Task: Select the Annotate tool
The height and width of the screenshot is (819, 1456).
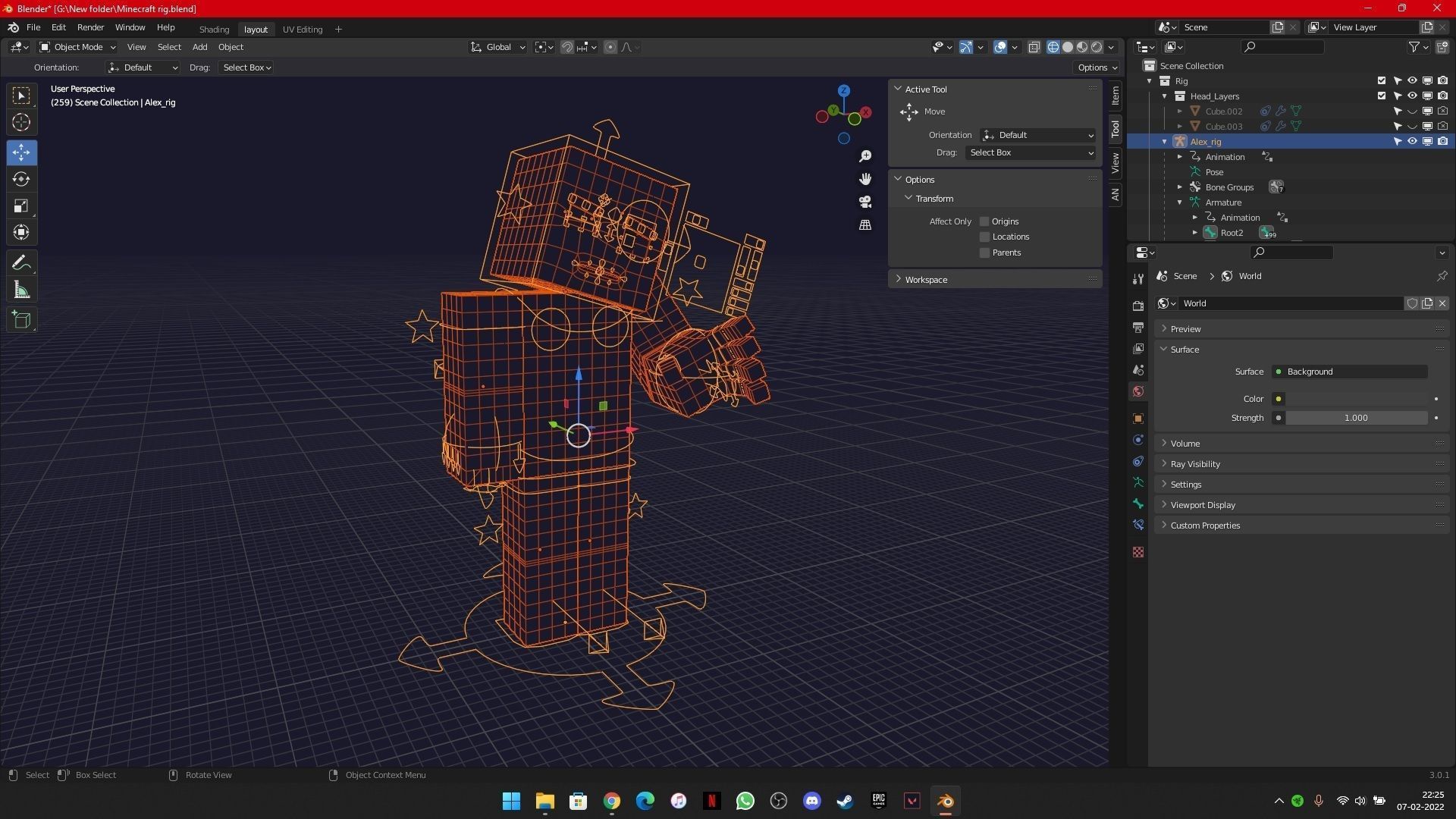Action: [x=21, y=263]
